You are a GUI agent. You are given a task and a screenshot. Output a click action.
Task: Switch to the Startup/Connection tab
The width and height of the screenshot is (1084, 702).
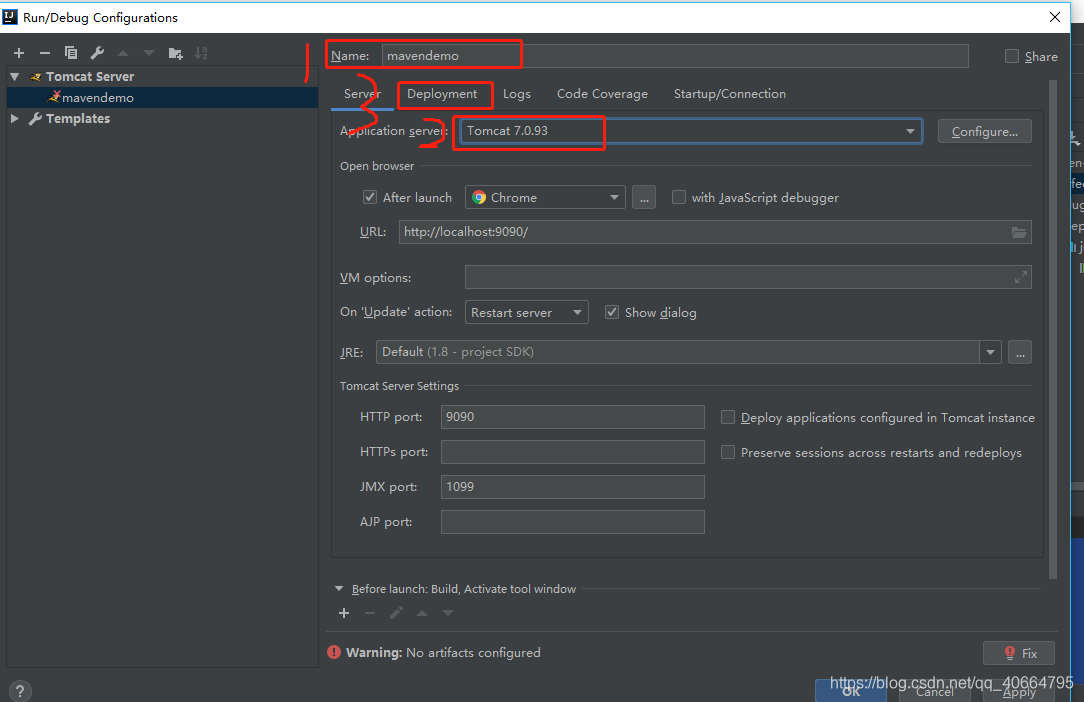point(729,93)
